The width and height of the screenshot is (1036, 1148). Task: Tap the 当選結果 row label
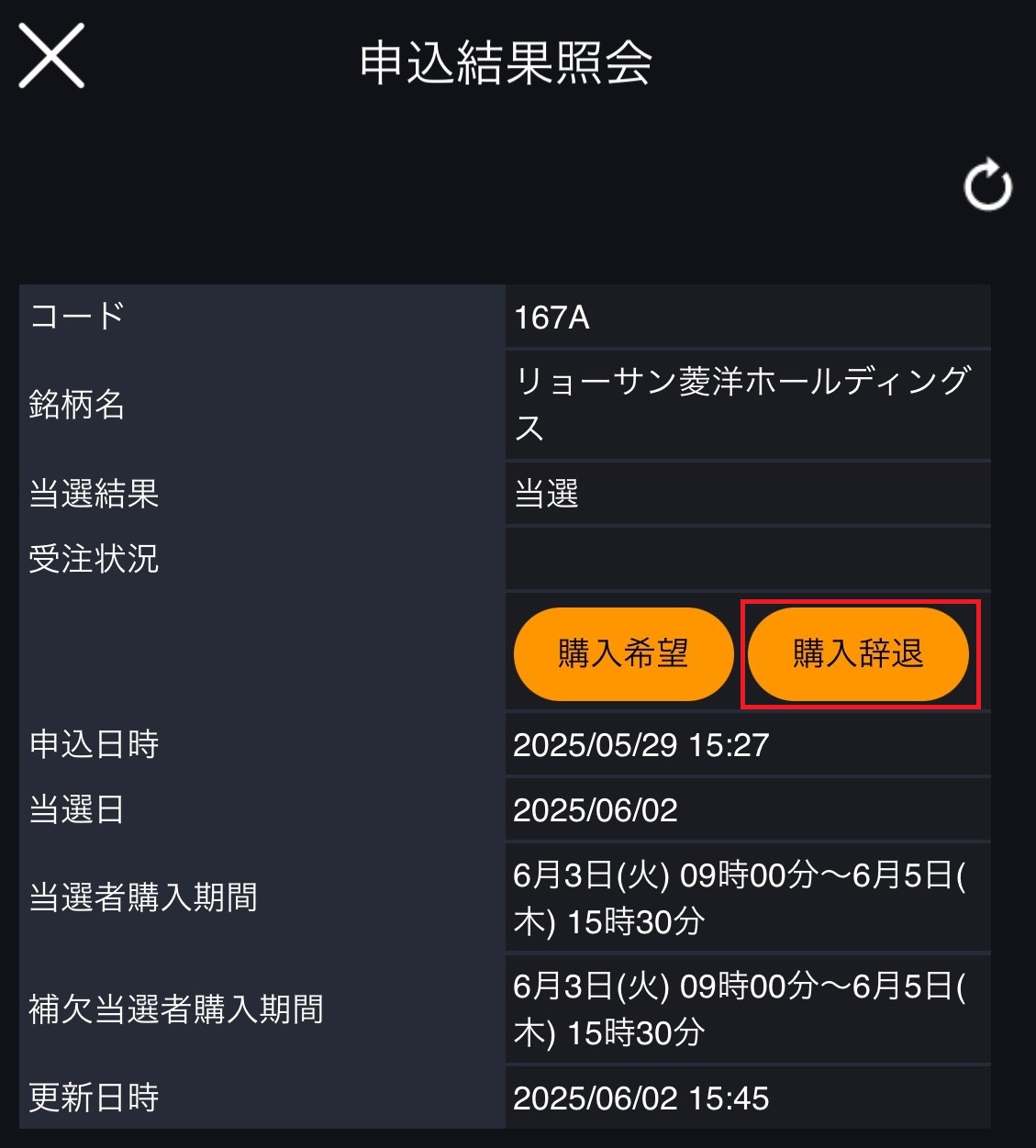[94, 494]
